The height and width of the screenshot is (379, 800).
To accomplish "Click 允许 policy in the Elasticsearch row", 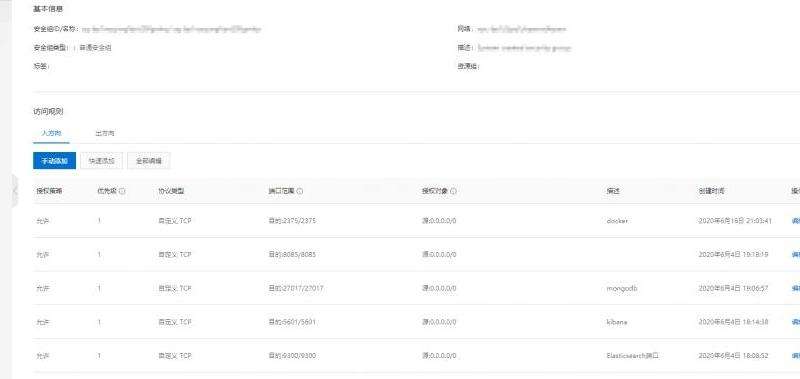I will point(42,356).
